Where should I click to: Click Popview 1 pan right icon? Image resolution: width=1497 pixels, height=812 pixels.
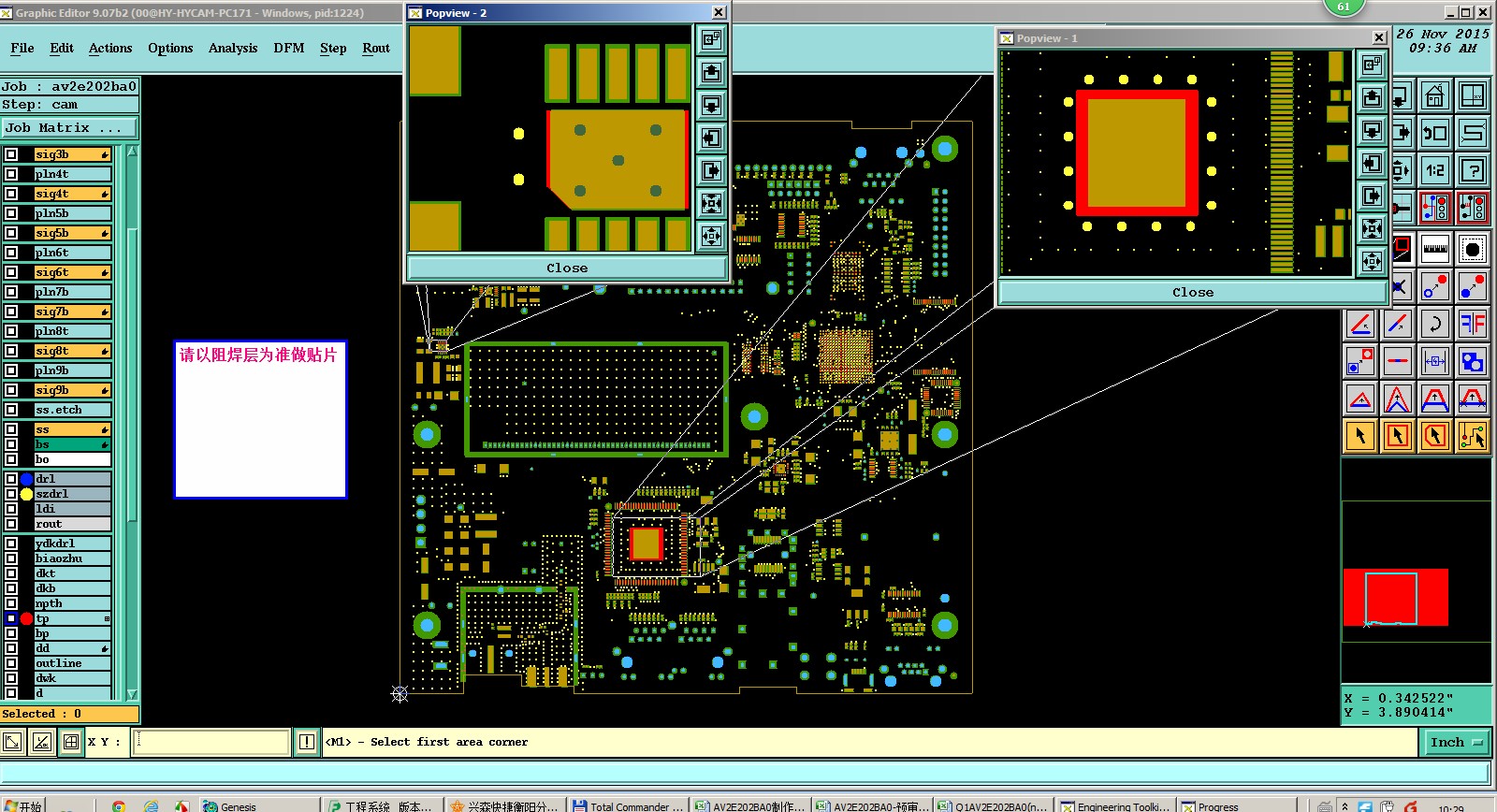coord(1373,196)
